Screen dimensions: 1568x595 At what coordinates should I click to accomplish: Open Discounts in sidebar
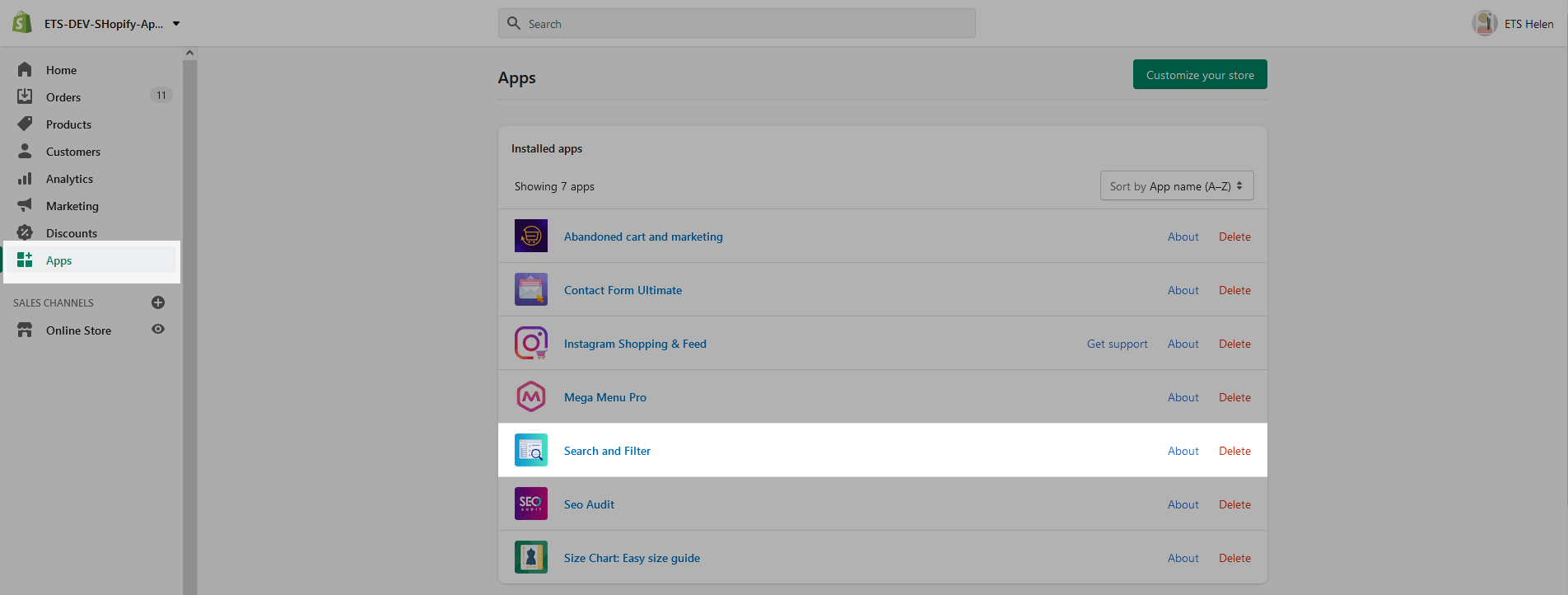(72, 233)
